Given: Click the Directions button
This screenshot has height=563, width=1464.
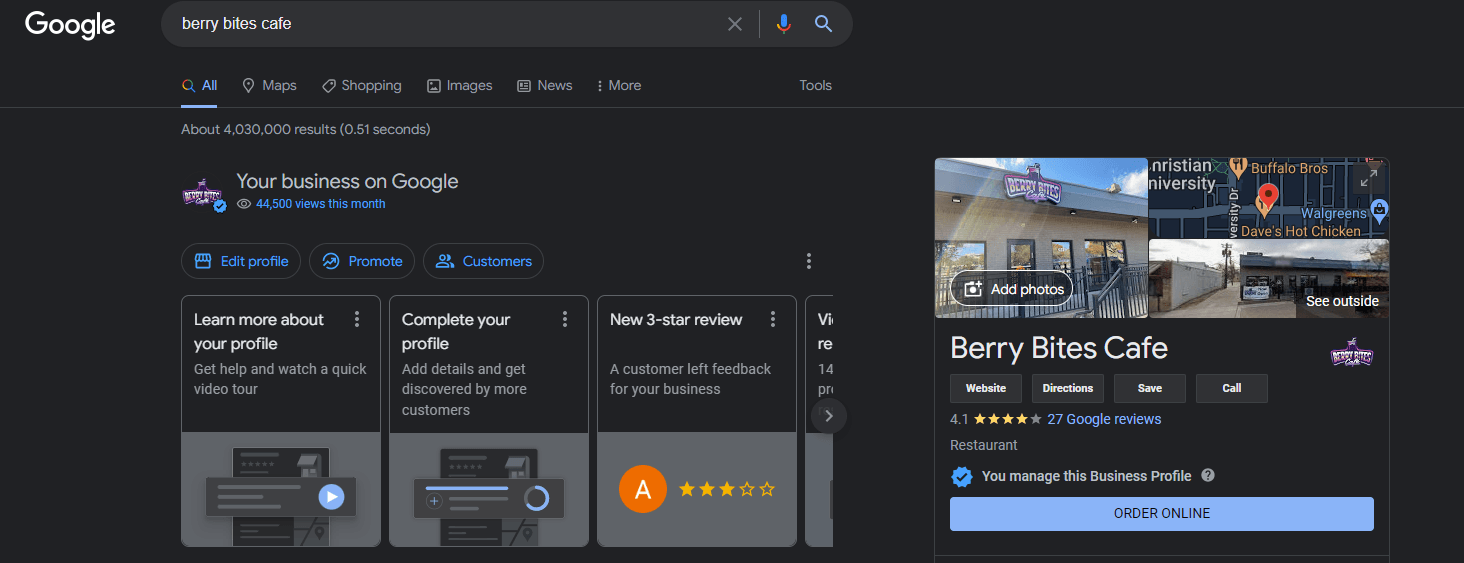Looking at the screenshot, I should click(x=1068, y=388).
